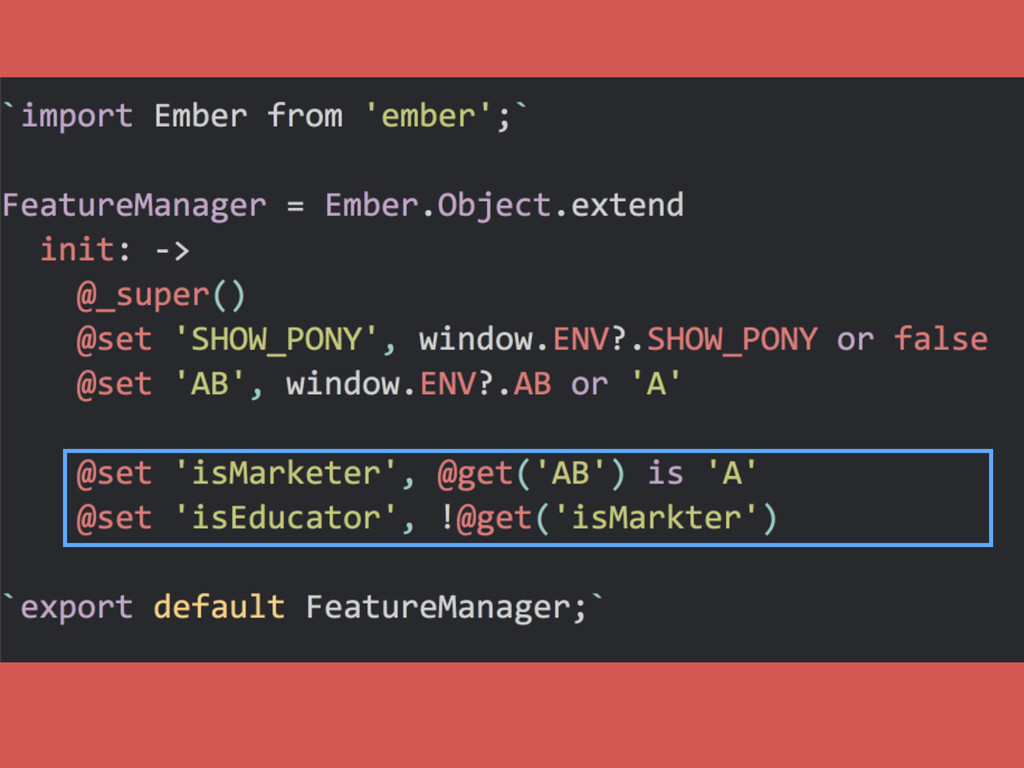
Task: Click @get('AB') call in highlighted box
Action: 531,474
